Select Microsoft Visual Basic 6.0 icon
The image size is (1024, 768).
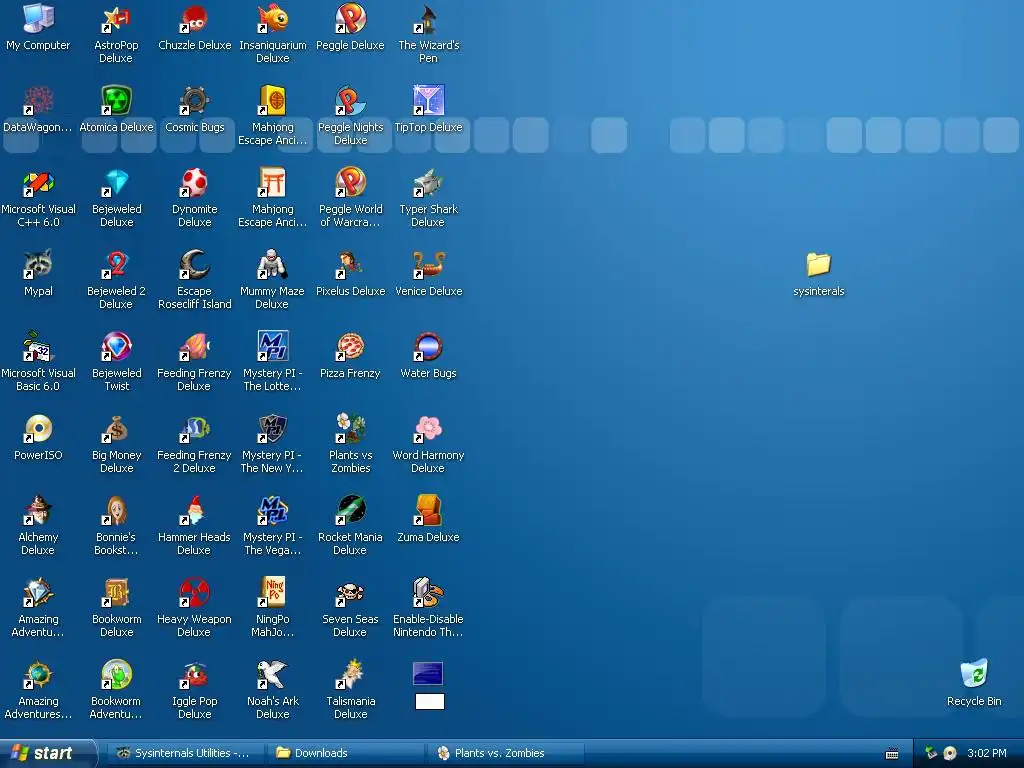[38, 347]
